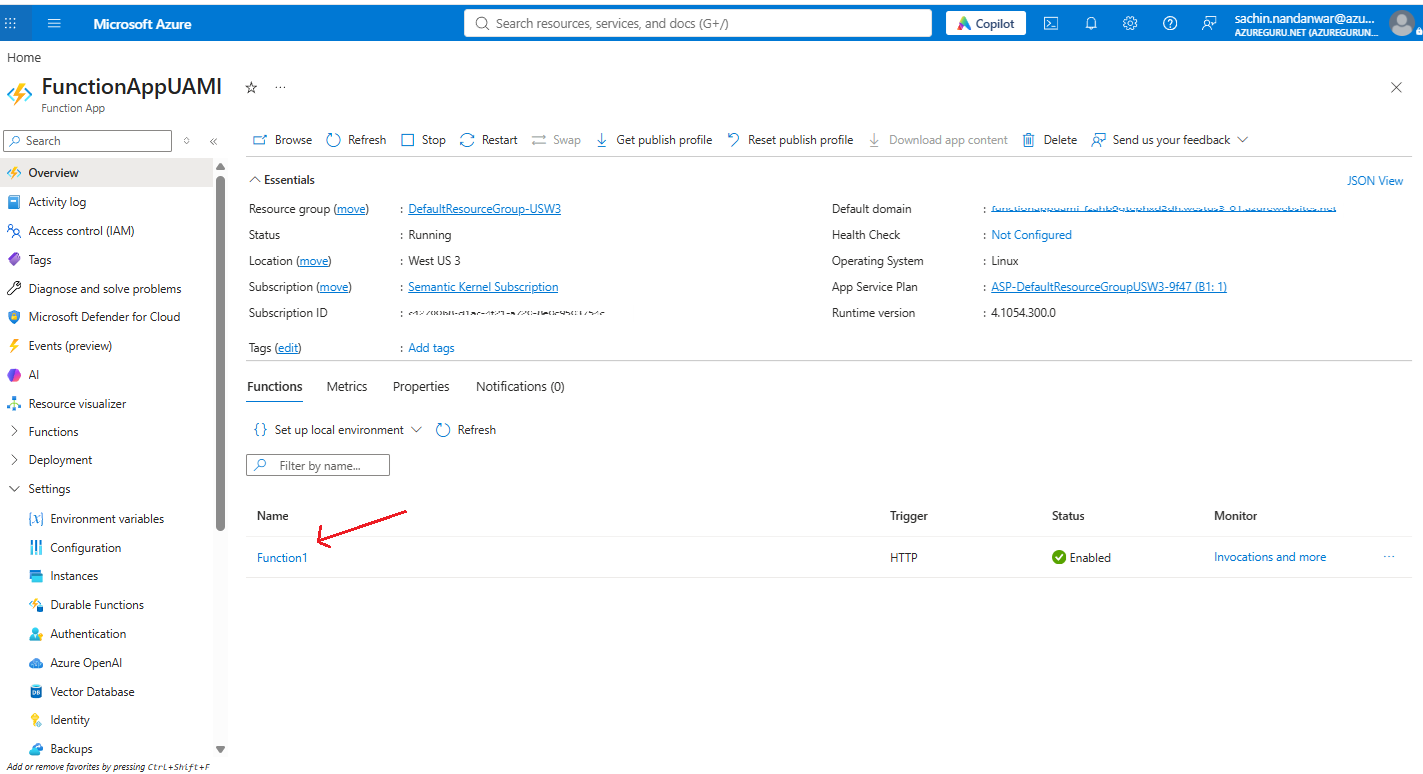Viewport: 1423px width, 774px height.
Task: Click Browse in the command bar
Action: [282, 140]
